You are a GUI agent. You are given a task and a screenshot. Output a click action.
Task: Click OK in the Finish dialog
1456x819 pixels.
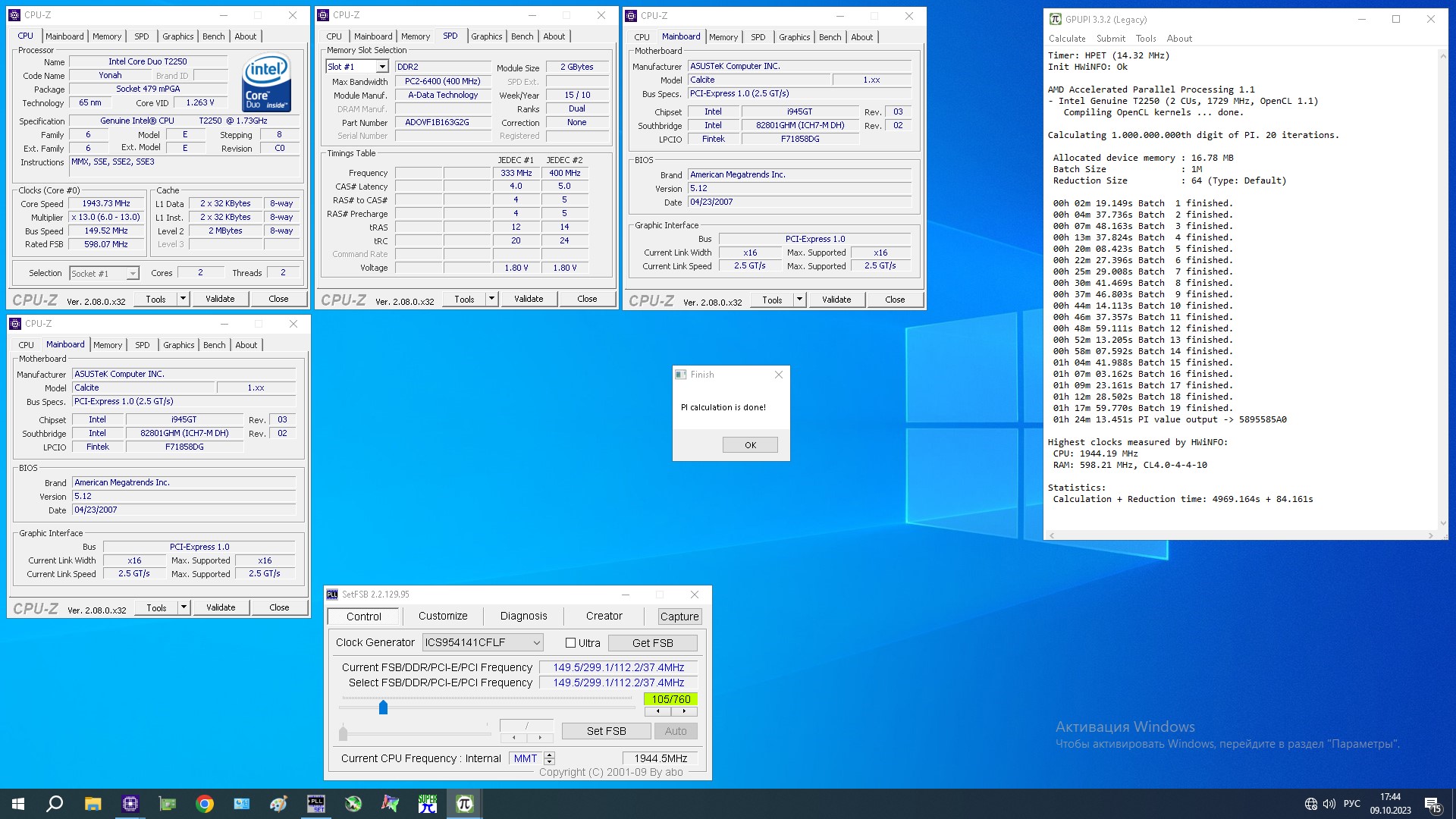click(x=750, y=445)
